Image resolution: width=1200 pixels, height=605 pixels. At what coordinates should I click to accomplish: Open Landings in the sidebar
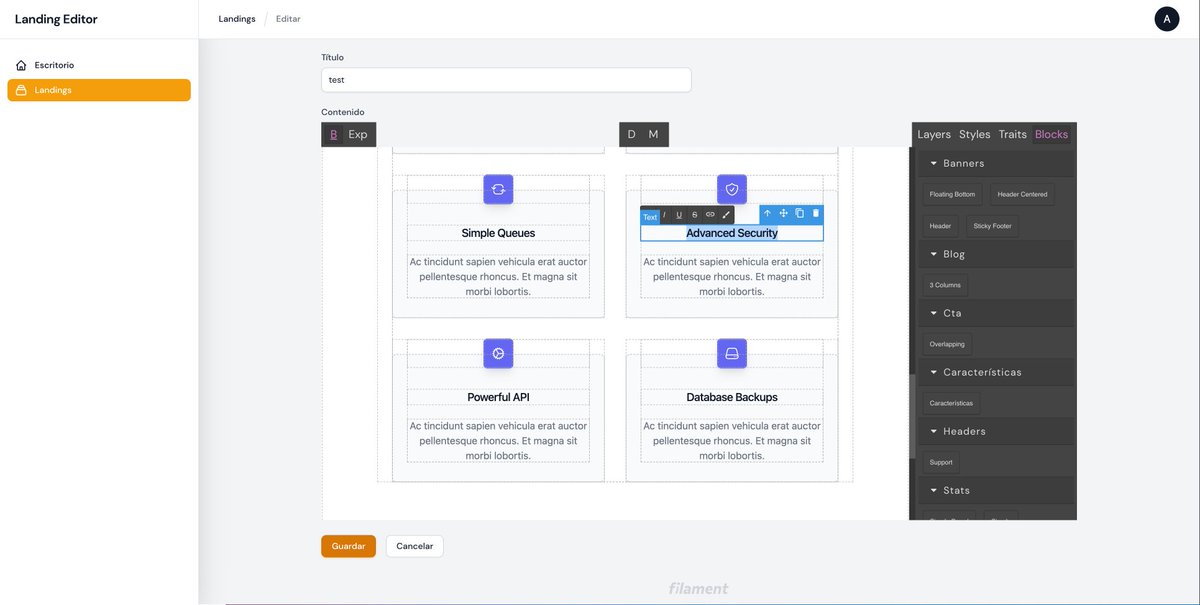[x=99, y=90]
